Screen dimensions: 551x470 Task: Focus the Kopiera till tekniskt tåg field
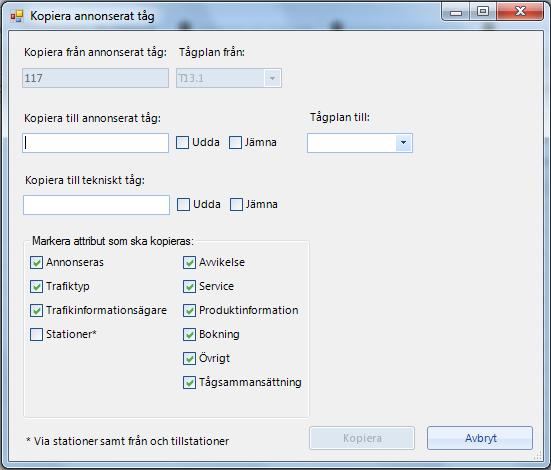pos(96,205)
